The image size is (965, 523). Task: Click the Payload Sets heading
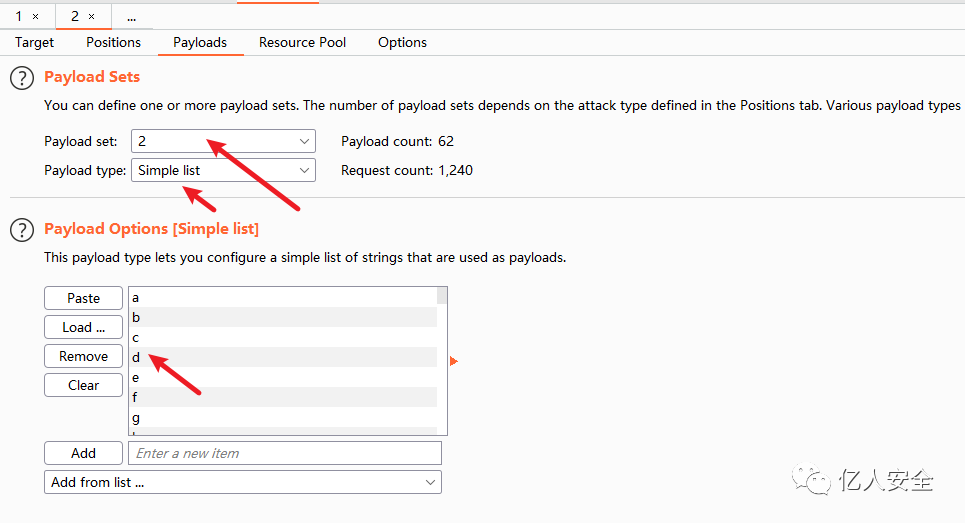[x=92, y=77]
